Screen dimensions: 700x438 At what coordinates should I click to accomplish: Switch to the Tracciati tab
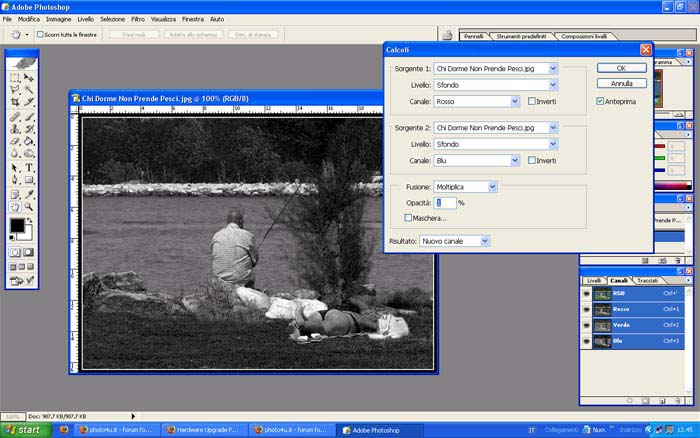click(647, 280)
